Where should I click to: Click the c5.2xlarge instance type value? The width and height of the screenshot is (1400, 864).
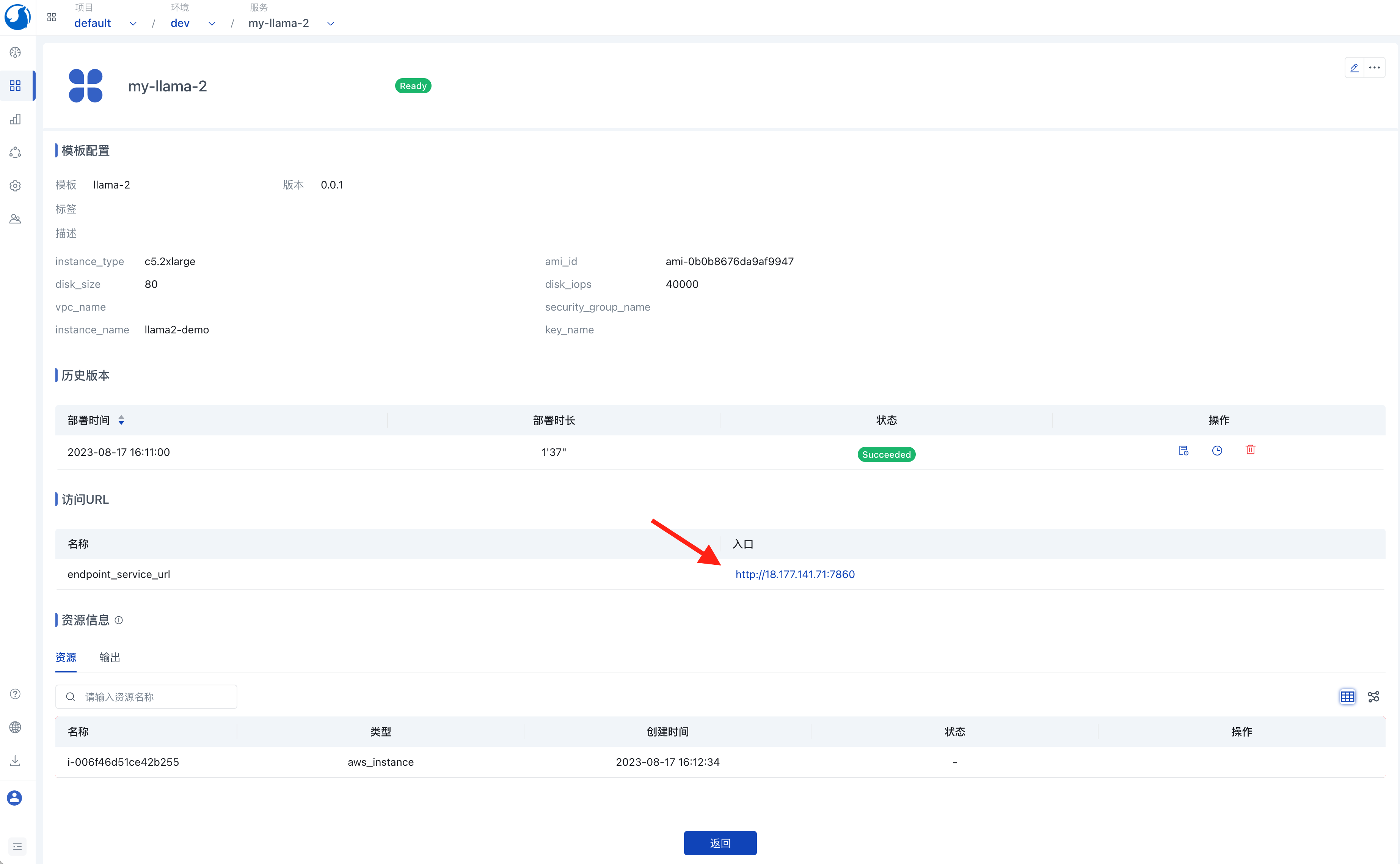170,261
